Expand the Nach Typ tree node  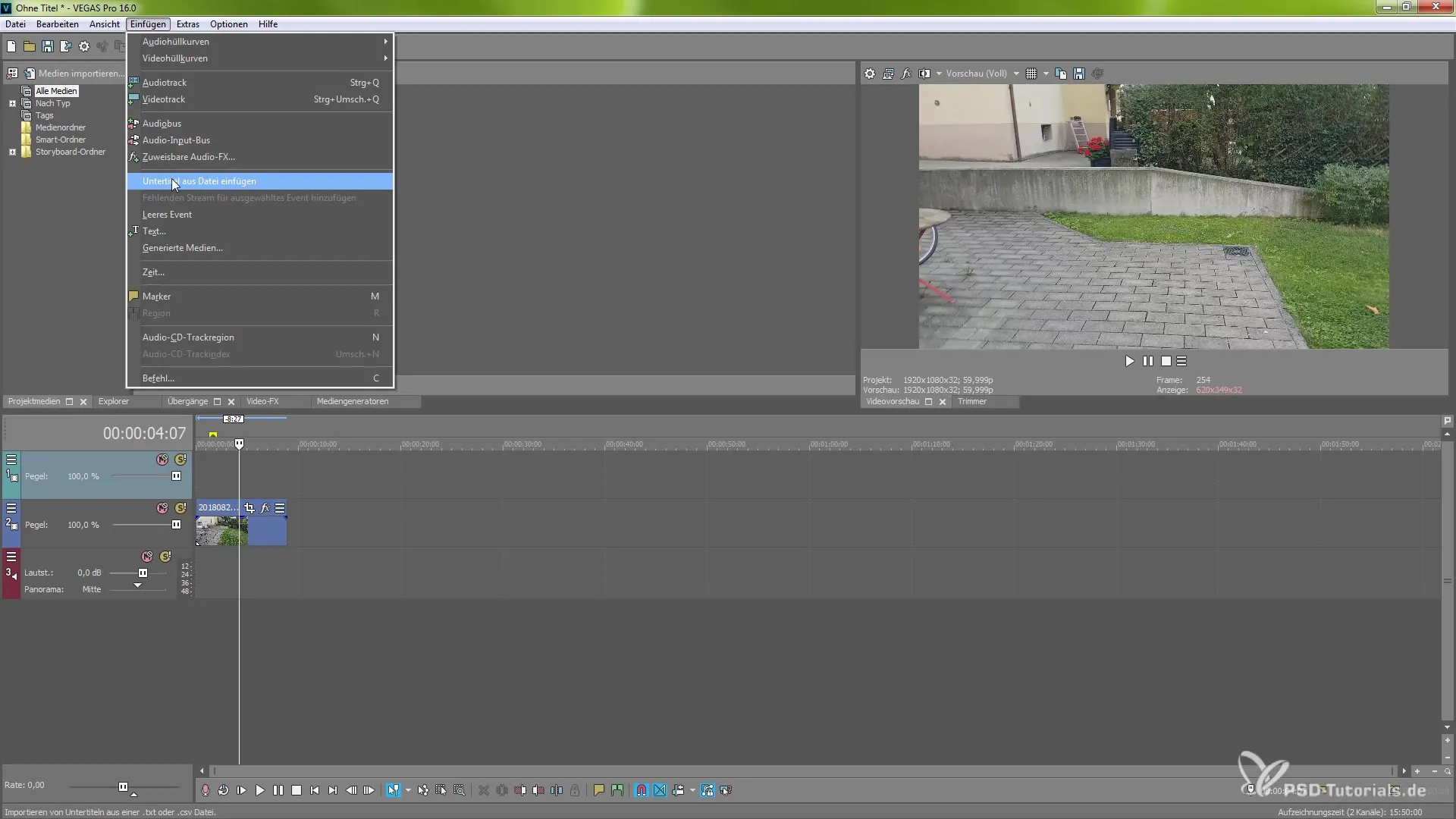click(x=12, y=103)
